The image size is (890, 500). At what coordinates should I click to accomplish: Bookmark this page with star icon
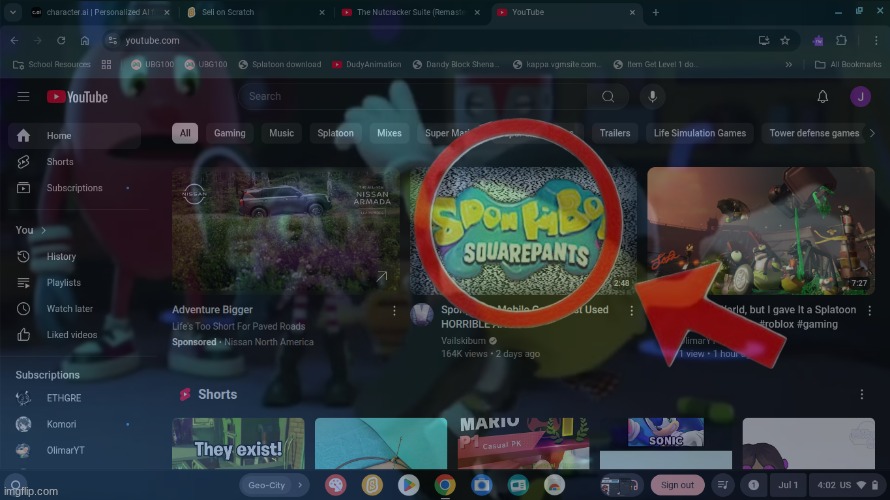click(x=785, y=40)
